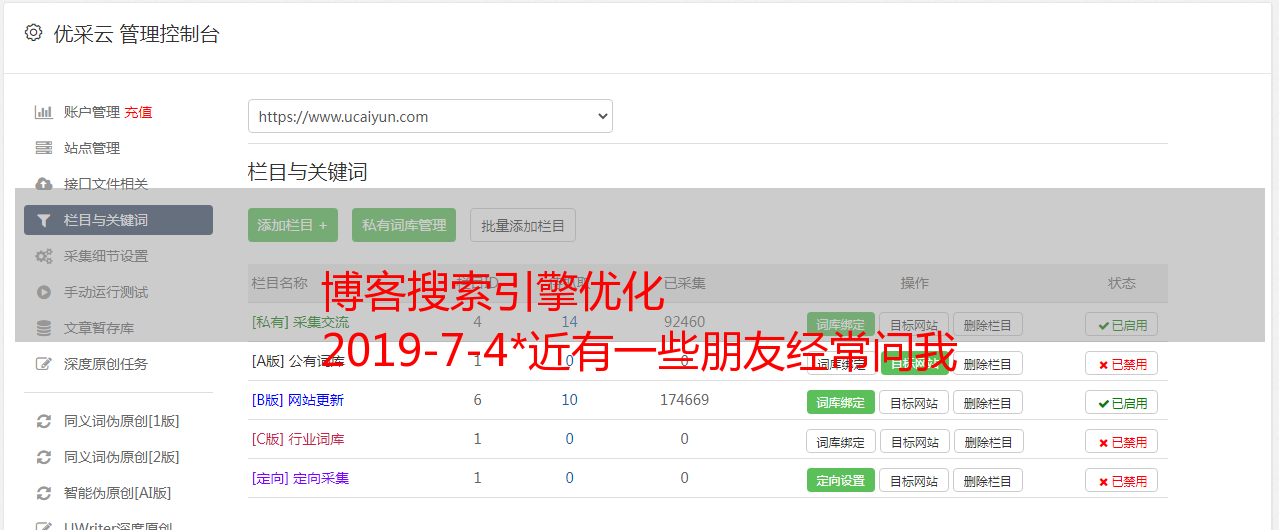Click the [C版] 行业词库 column name
The width and height of the screenshot is (1279, 530).
[297, 439]
